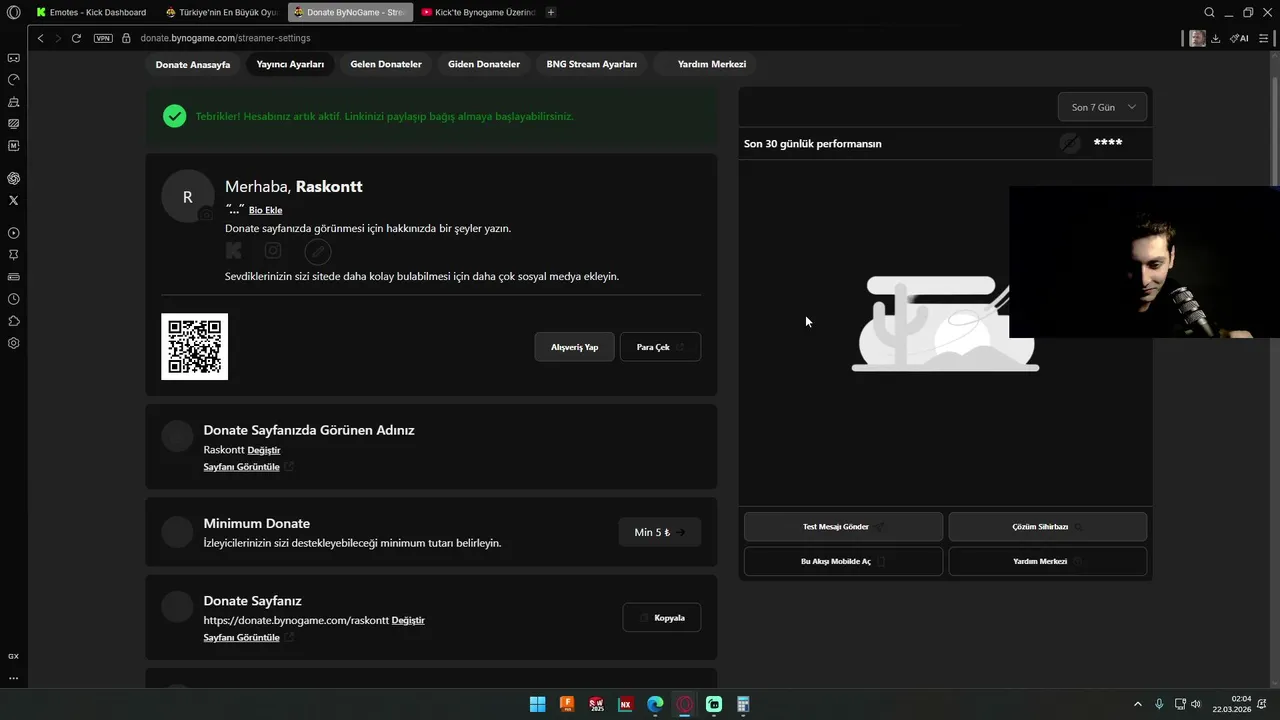1280x720 pixels.
Task: Toggle the hidden earnings eye icon
Action: pos(1070,143)
